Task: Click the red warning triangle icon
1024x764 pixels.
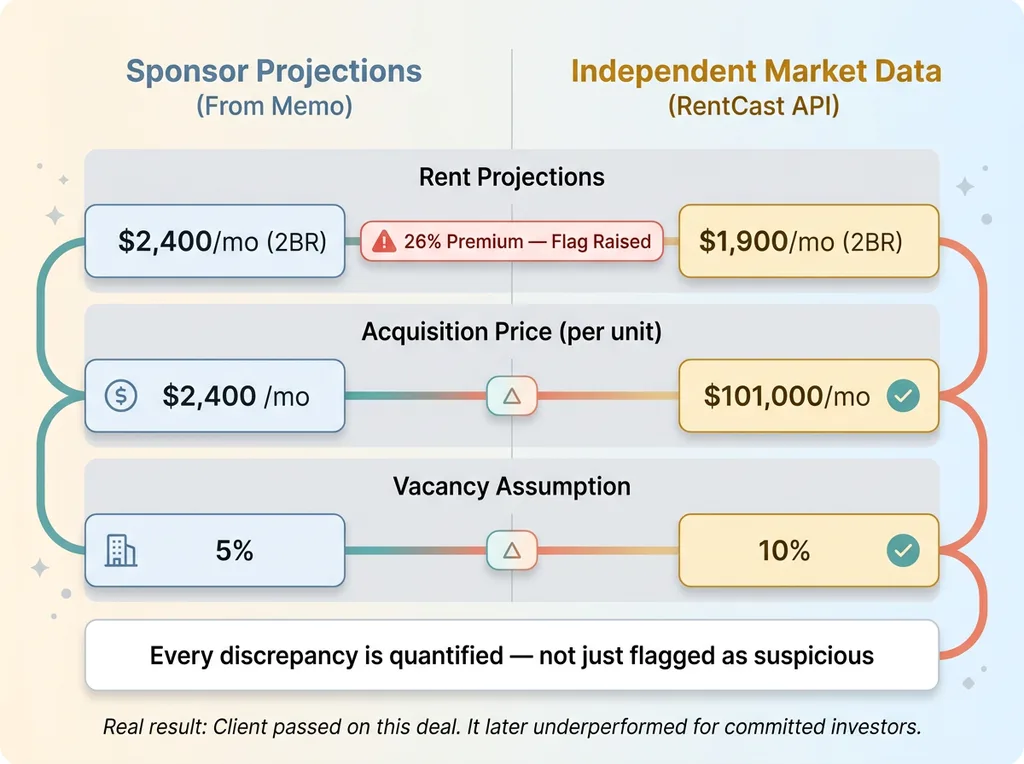Action: (x=384, y=241)
